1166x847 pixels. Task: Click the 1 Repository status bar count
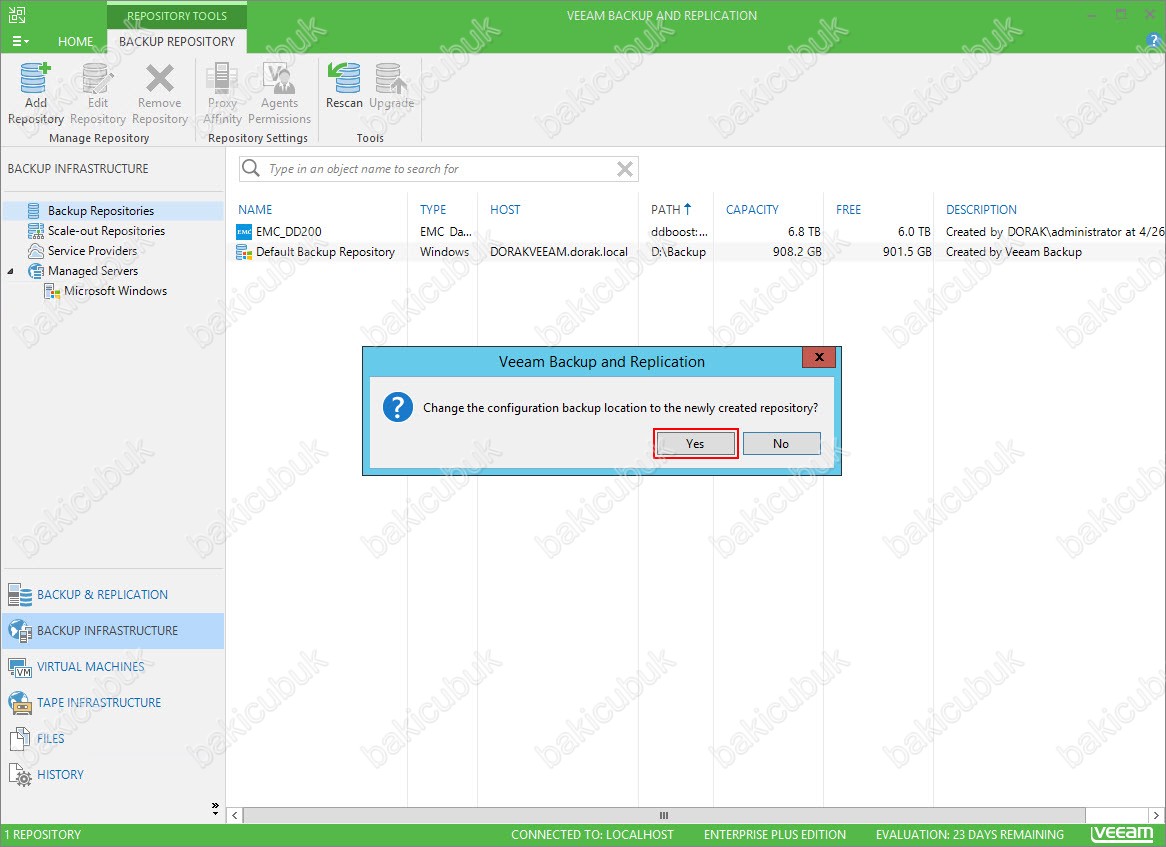point(42,834)
